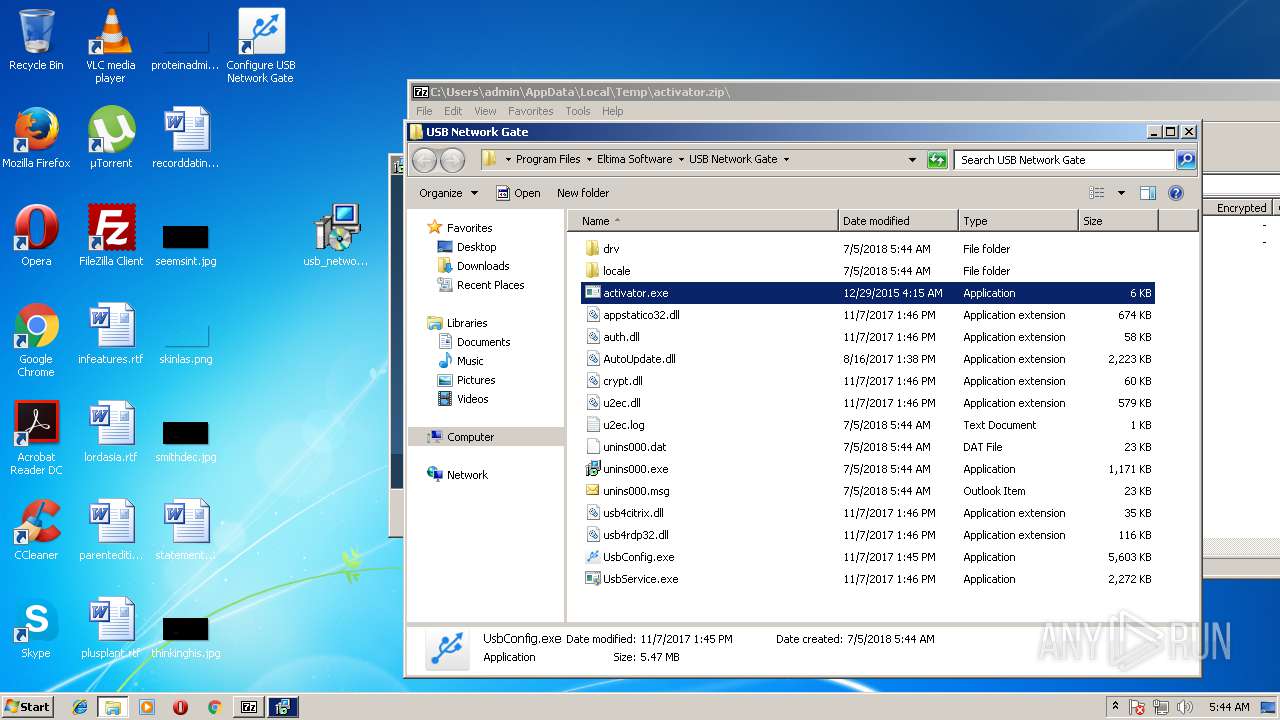The height and width of the screenshot is (720, 1280).
Task: Open µTorrent desktop shortcut
Action: 110,138
